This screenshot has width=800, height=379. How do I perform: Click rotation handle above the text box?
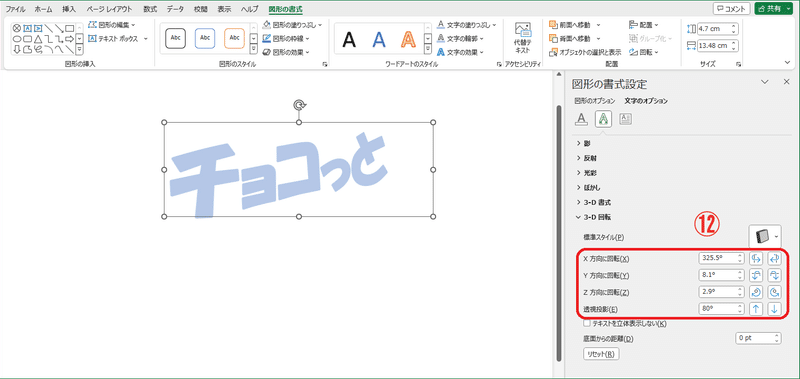point(299,105)
